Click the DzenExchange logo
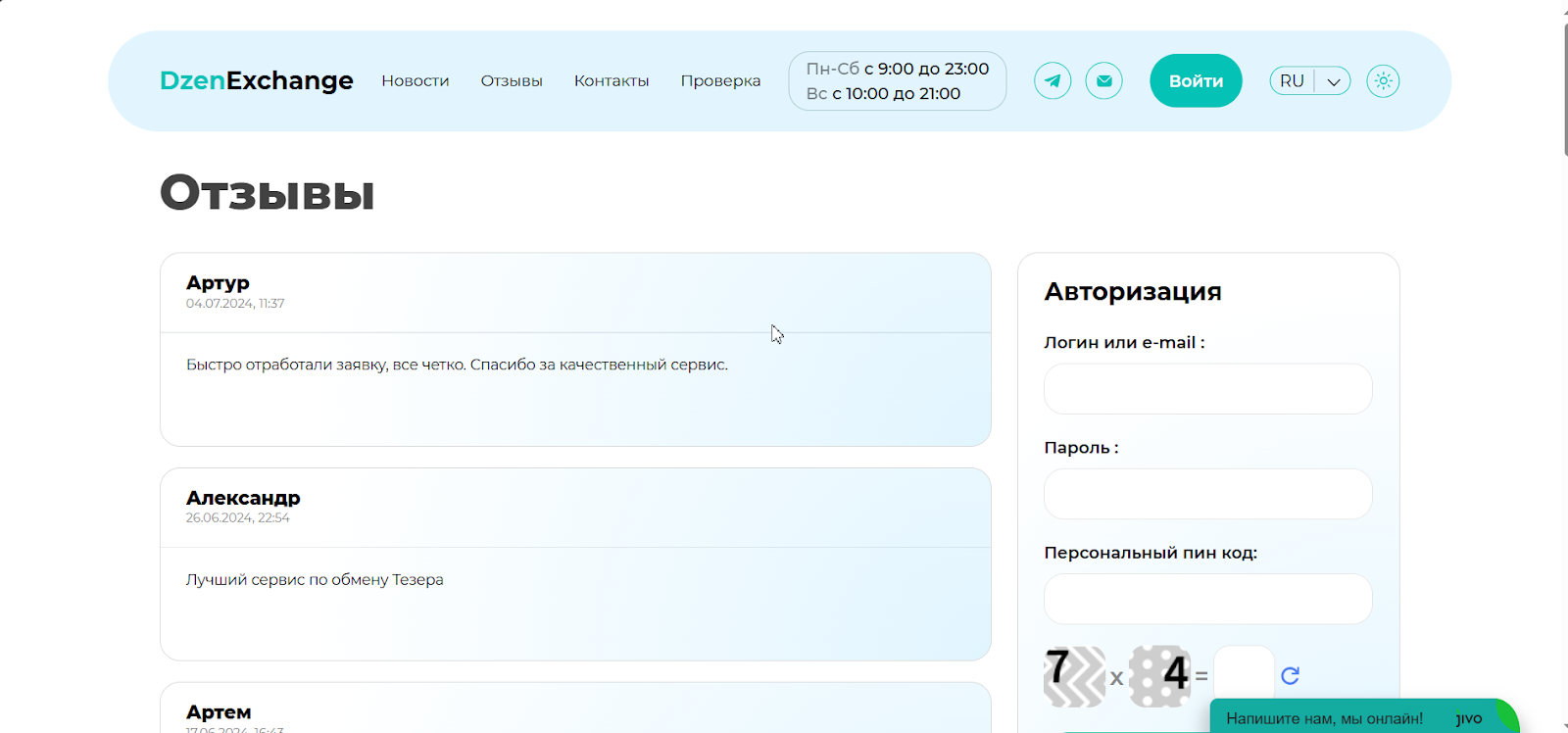 coord(257,80)
